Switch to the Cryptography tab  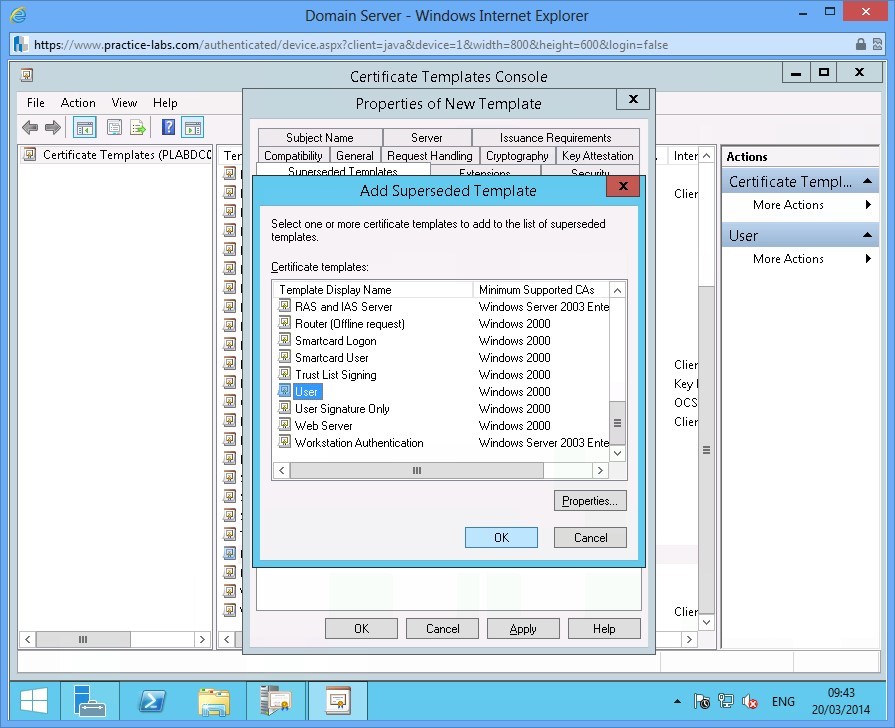click(516, 155)
